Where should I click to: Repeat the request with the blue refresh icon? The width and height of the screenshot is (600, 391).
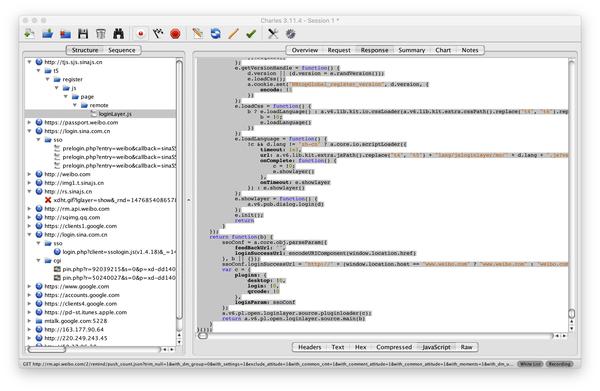[x=215, y=34]
